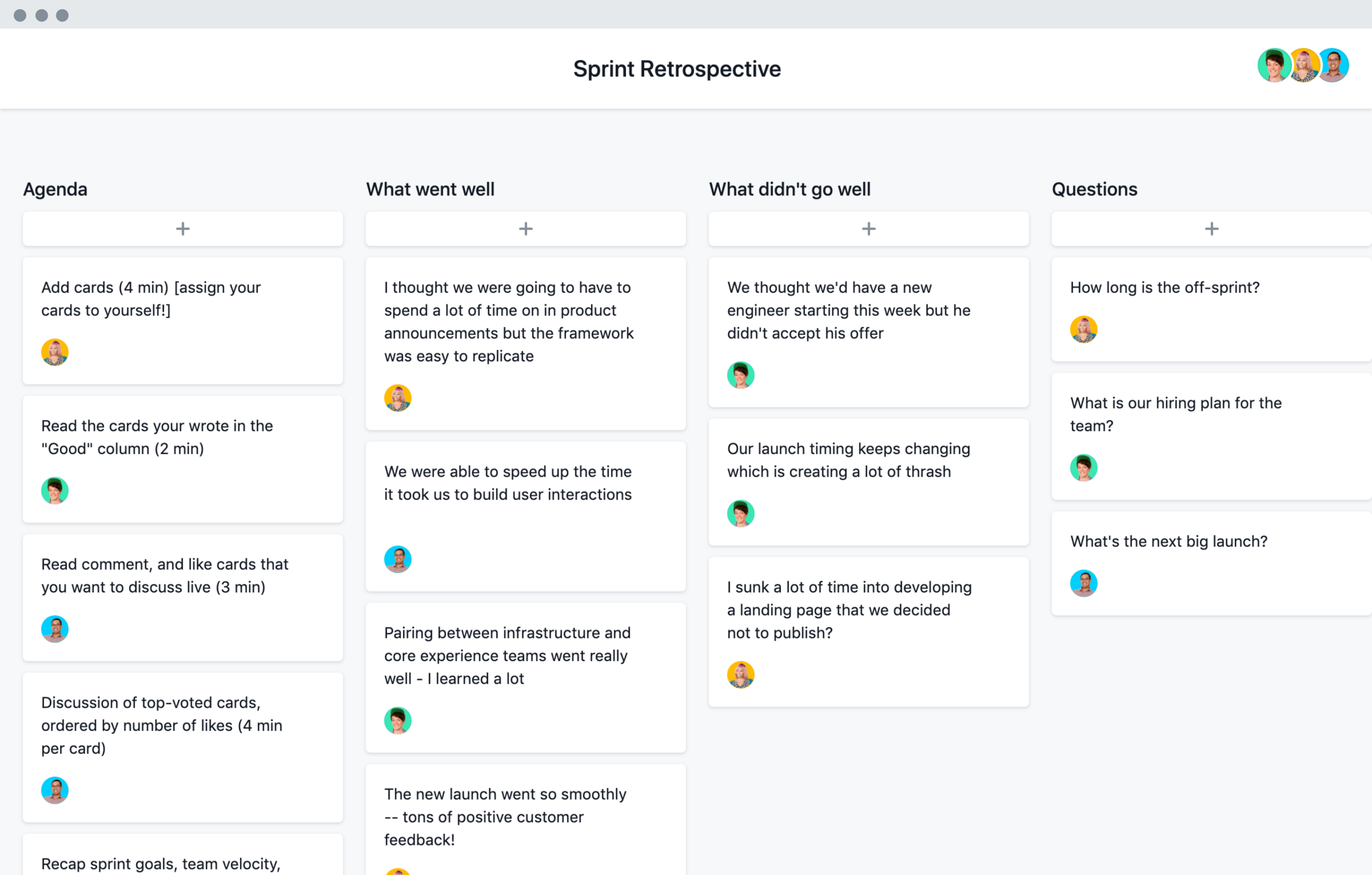The width and height of the screenshot is (1372, 875).
Task: Click the Agenda column header label
Action: tap(56, 188)
